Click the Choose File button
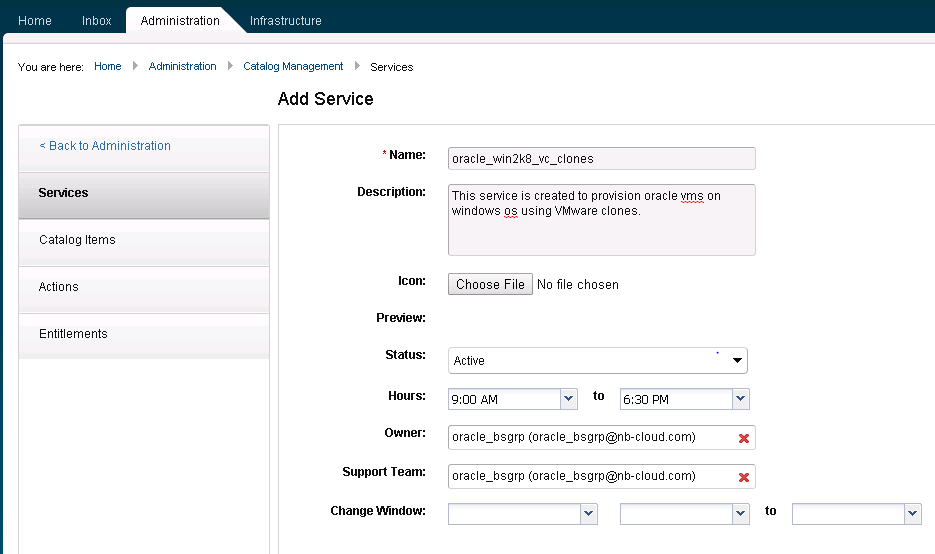Image resolution: width=935 pixels, height=554 pixels. [x=490, y=284]
